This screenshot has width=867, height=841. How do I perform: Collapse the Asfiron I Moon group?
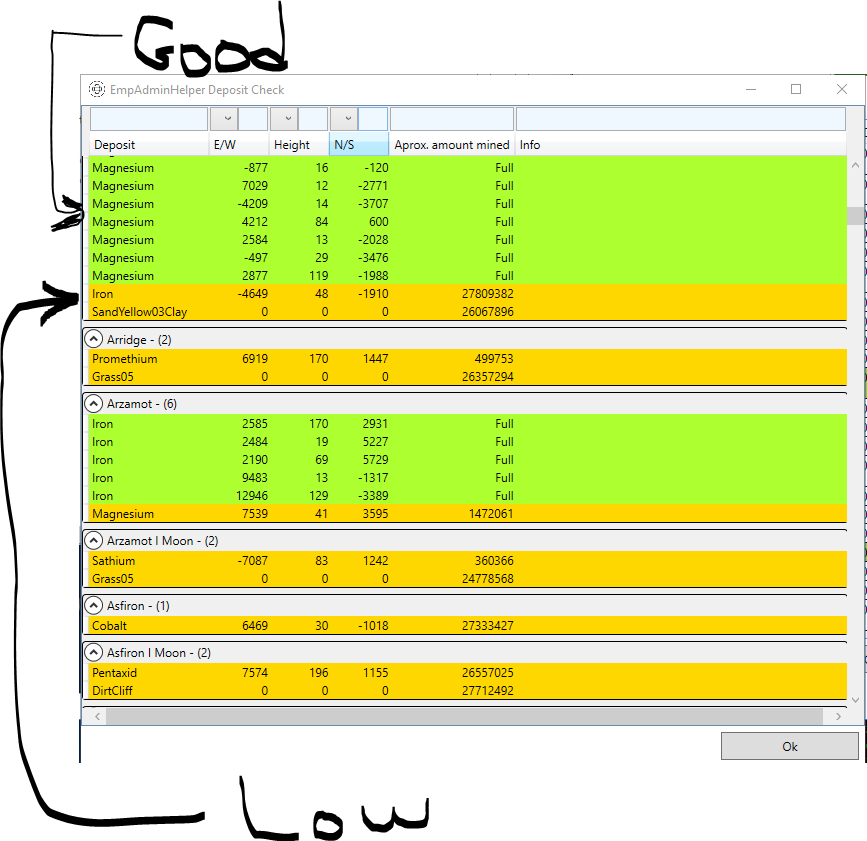95,653
